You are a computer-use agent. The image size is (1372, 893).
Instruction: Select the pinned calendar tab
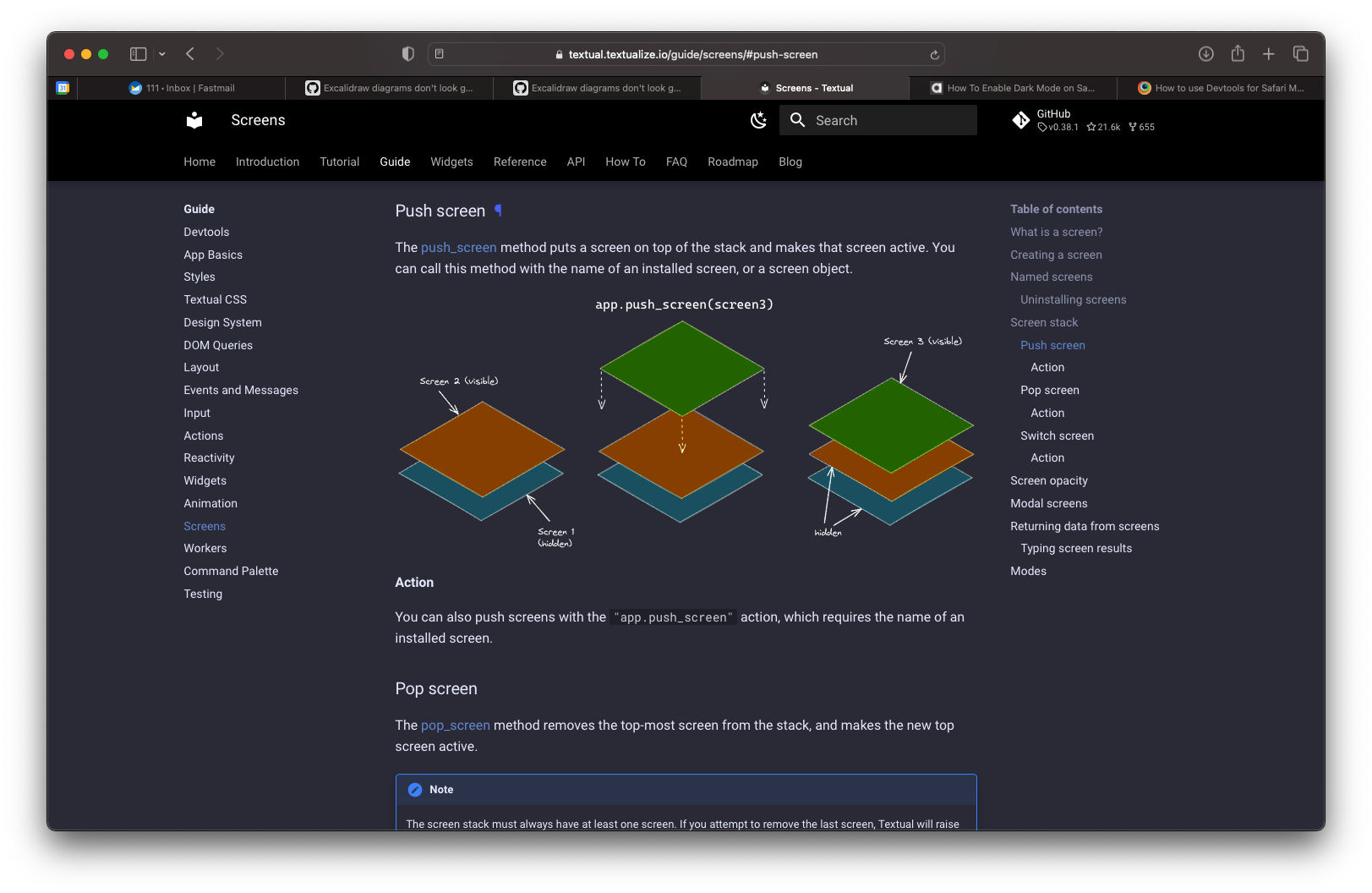[63, 88]
